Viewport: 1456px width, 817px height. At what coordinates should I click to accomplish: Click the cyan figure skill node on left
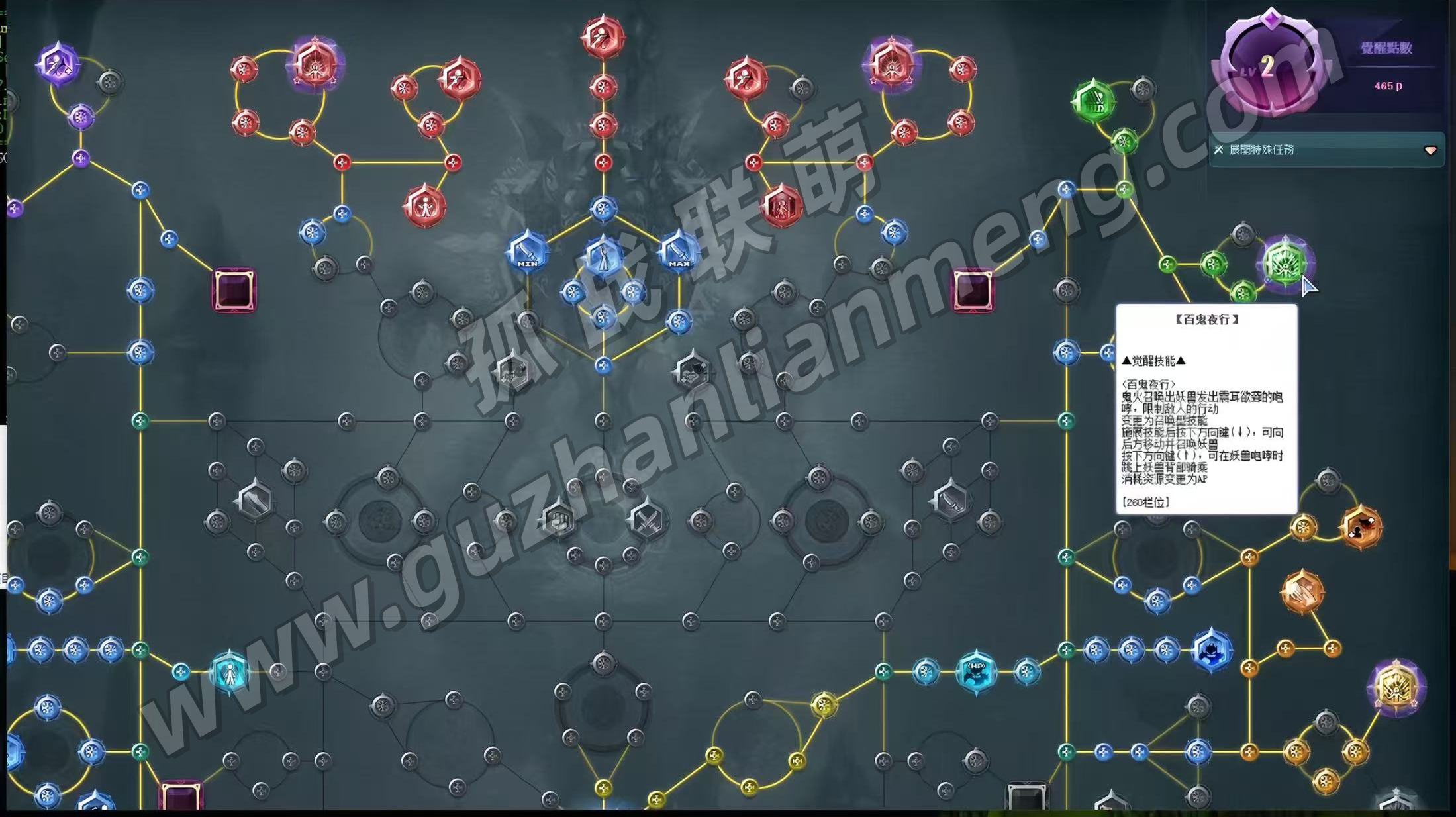229,672
